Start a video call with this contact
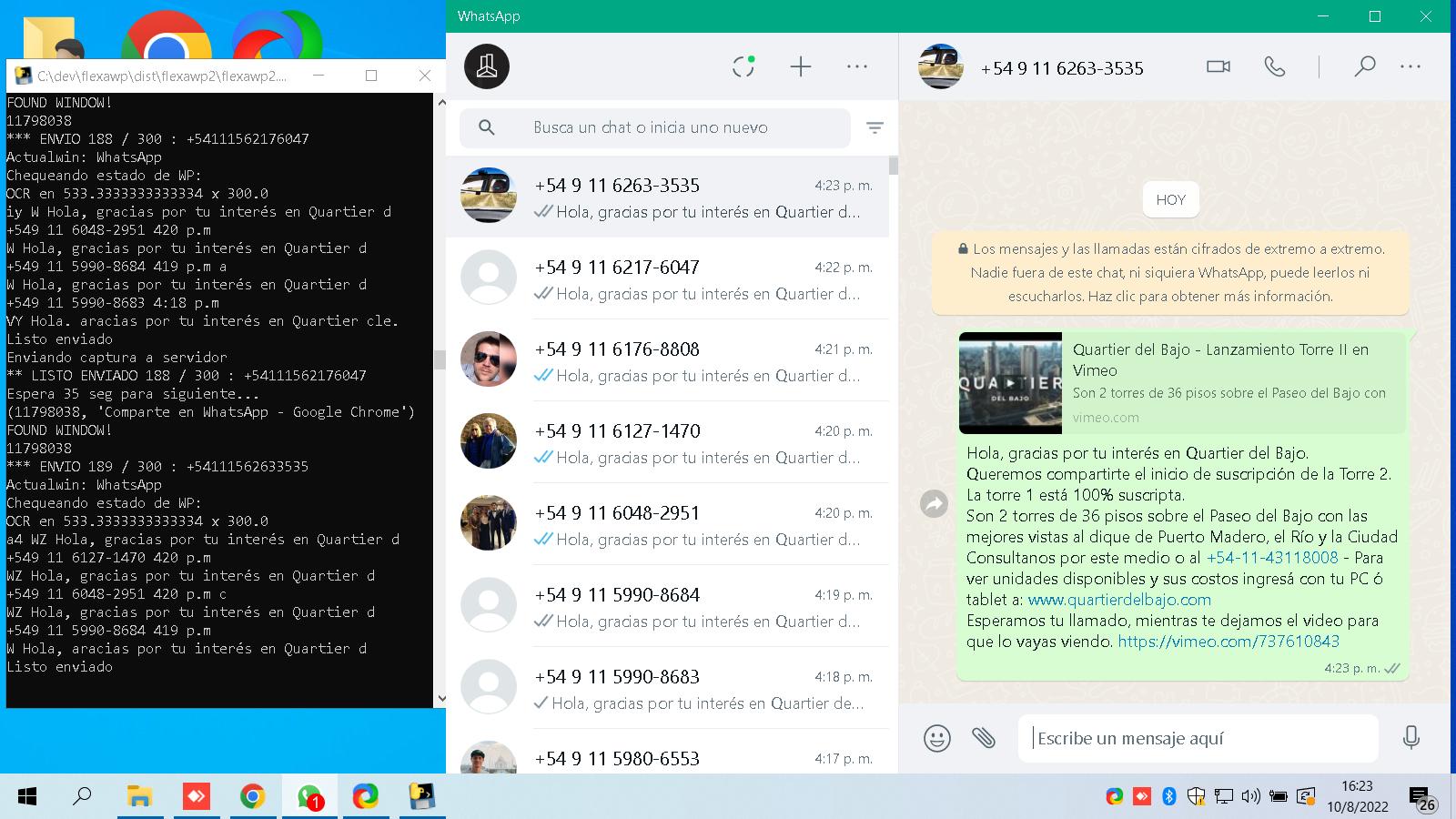 (x=1218, y=66)
